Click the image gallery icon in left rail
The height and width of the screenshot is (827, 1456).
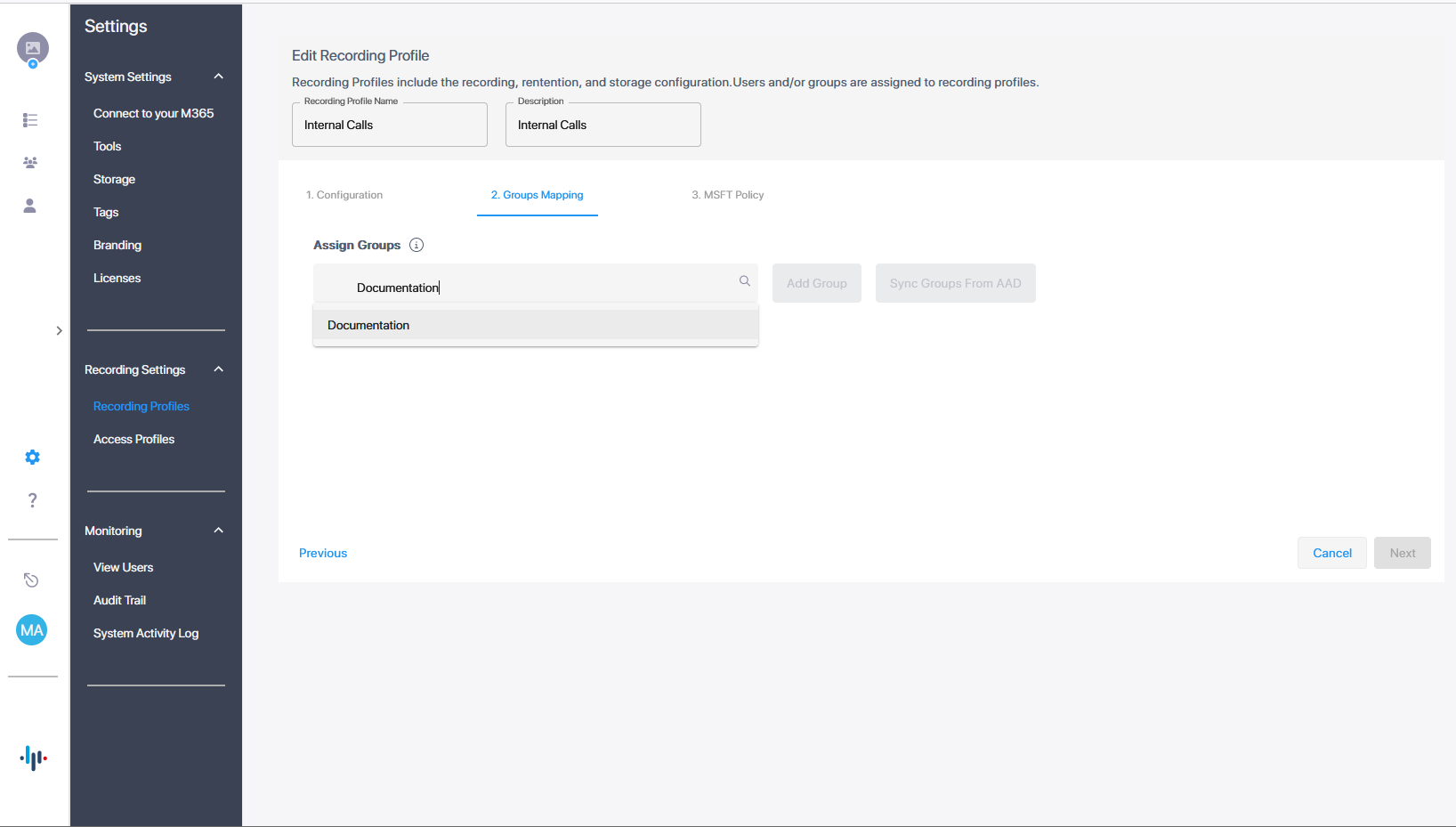click(32, 48)
